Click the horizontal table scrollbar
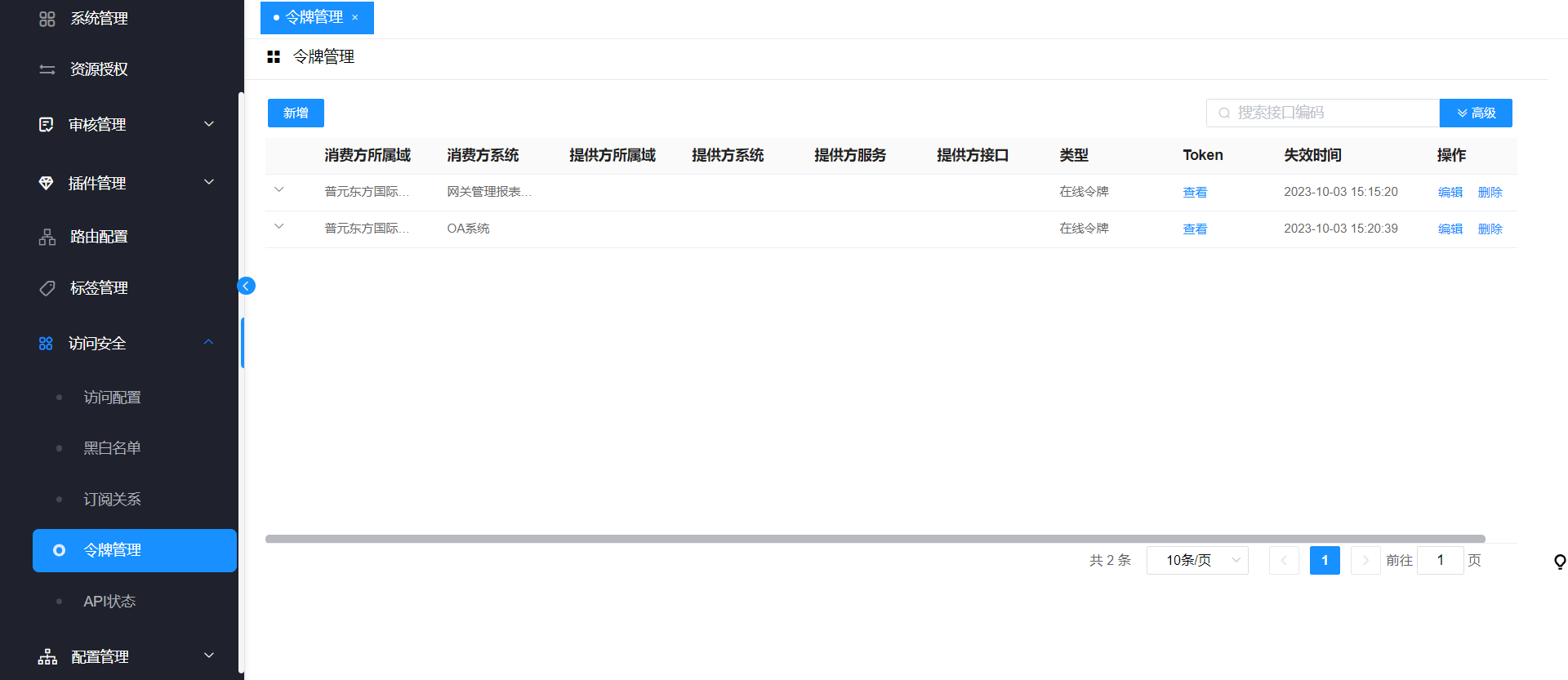1568x680 pixels. [x=875, y=539]
